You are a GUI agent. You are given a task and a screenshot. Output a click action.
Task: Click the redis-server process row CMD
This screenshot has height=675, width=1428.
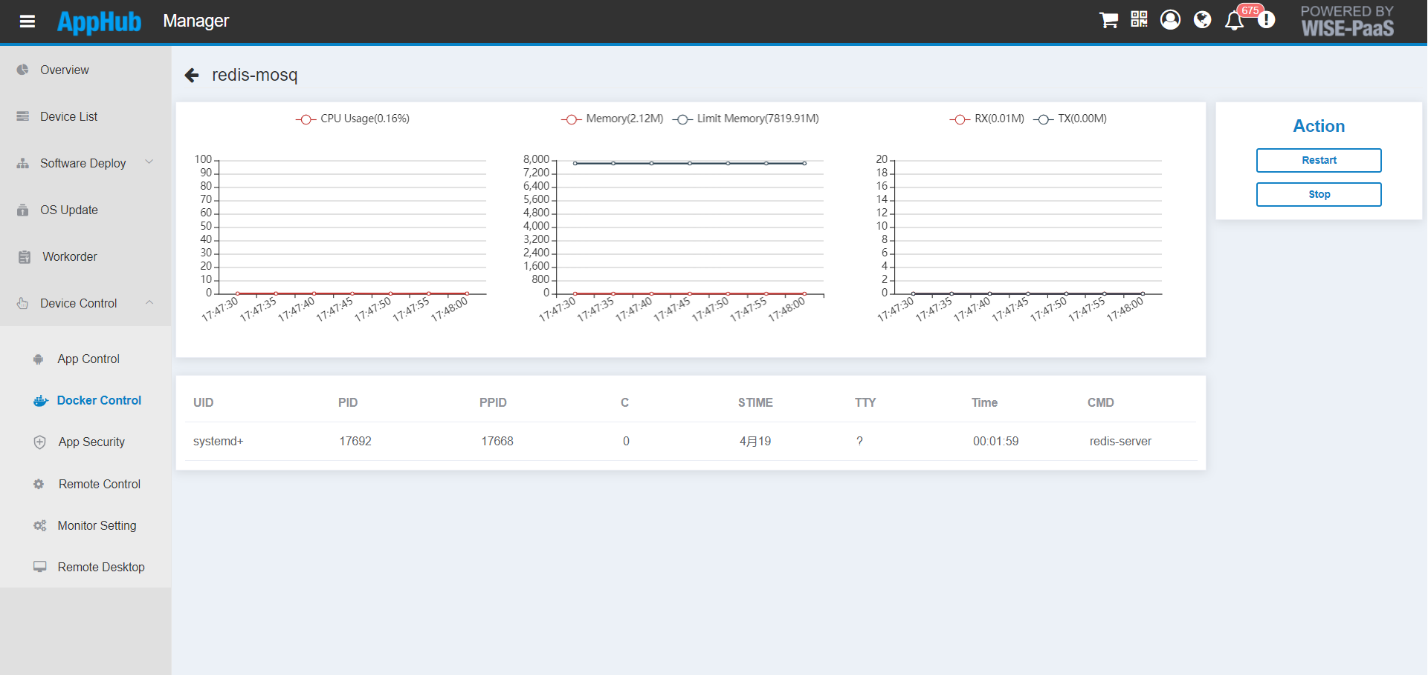[x=1120, y=441]
